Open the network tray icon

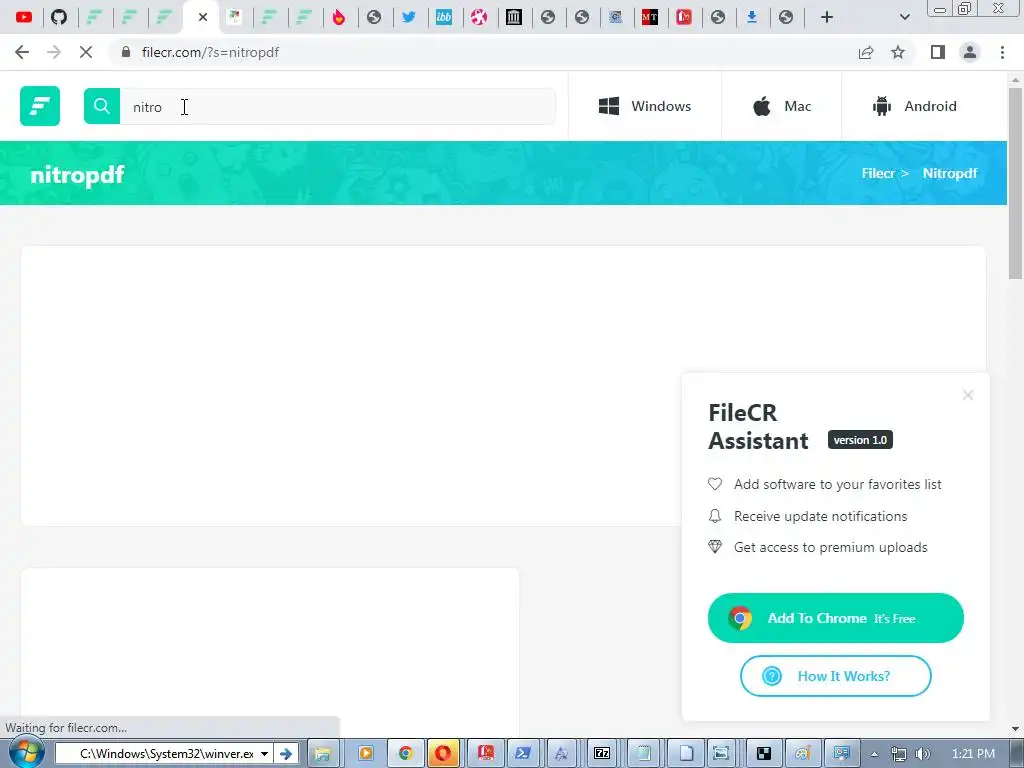click(x=899, y=754)
